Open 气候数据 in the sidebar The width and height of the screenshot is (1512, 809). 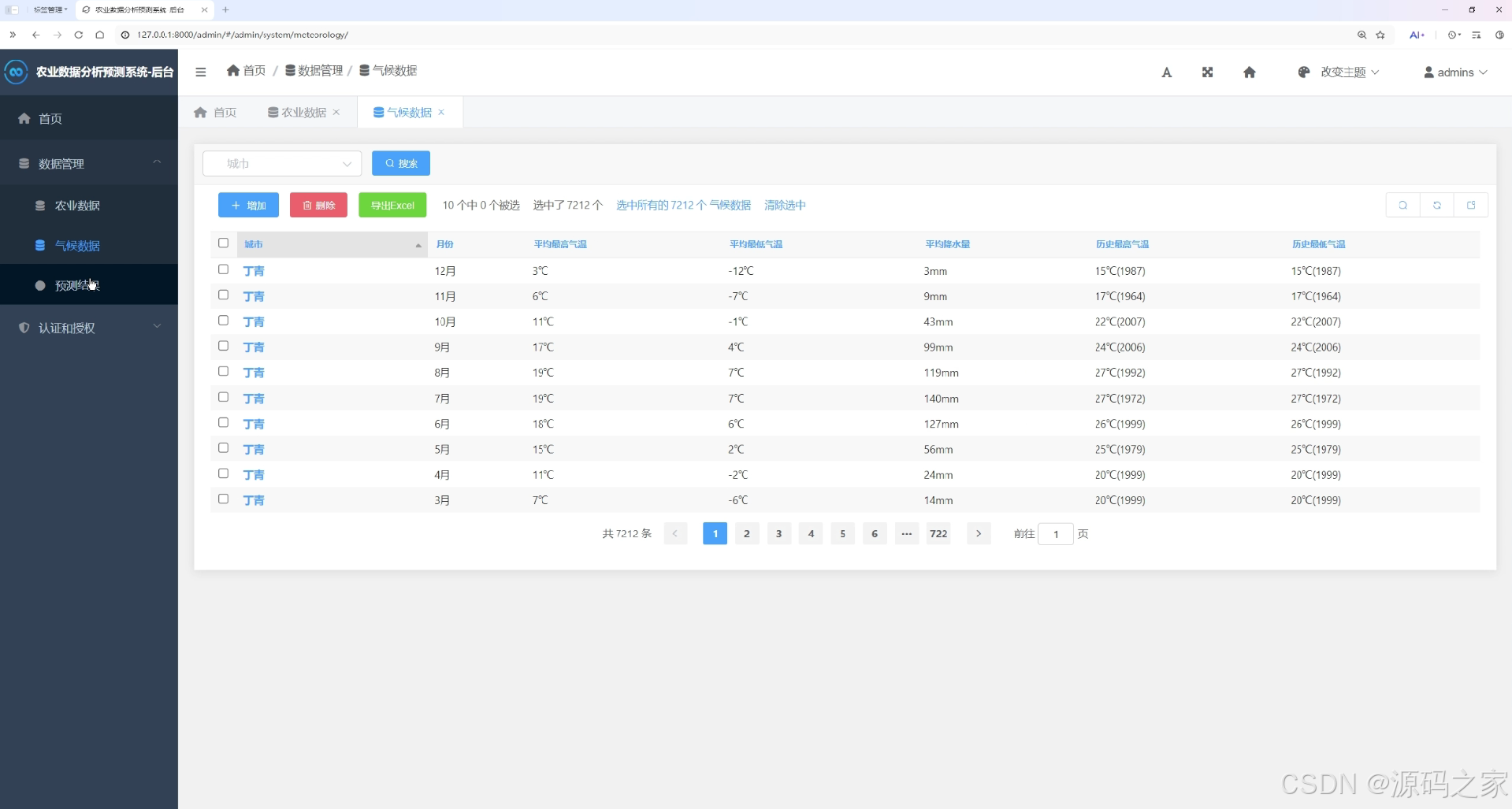point(89,246)
